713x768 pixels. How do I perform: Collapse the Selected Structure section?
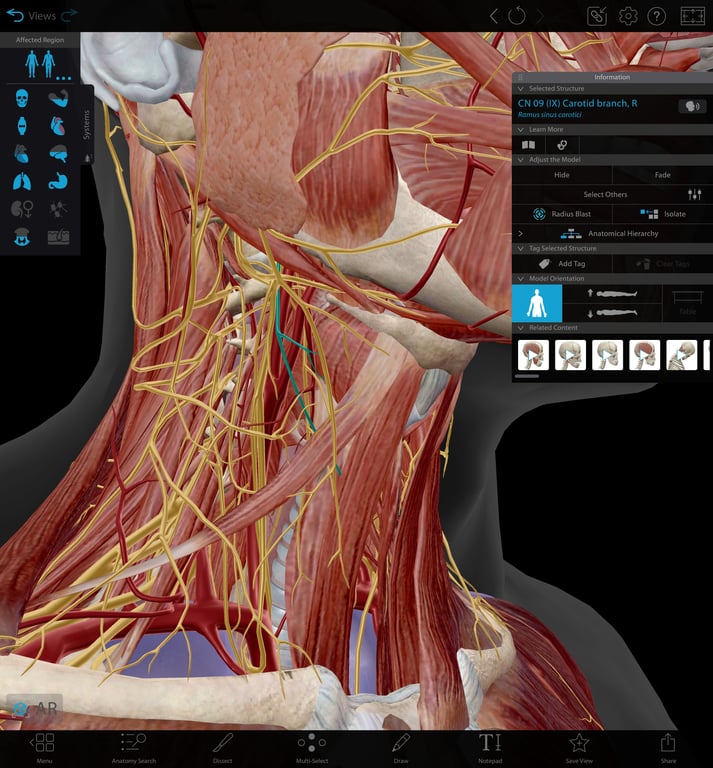[521, 89]
